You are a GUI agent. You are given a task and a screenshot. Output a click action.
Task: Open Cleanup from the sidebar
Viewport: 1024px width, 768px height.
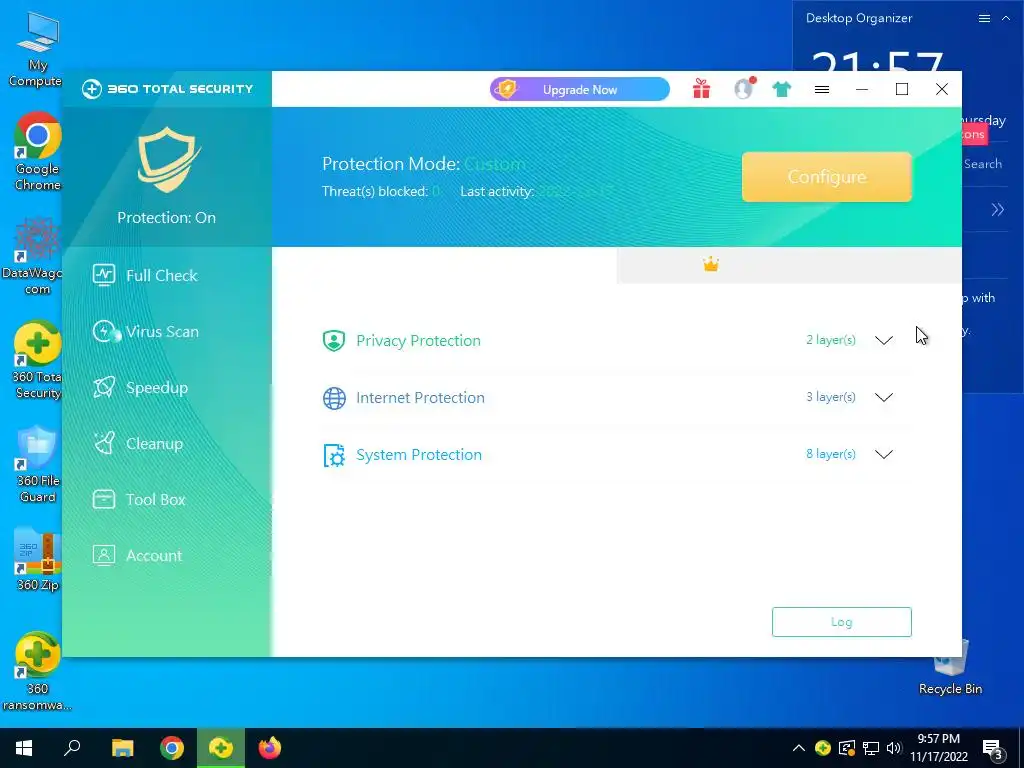pyautogui.click(x=137, y=444)
